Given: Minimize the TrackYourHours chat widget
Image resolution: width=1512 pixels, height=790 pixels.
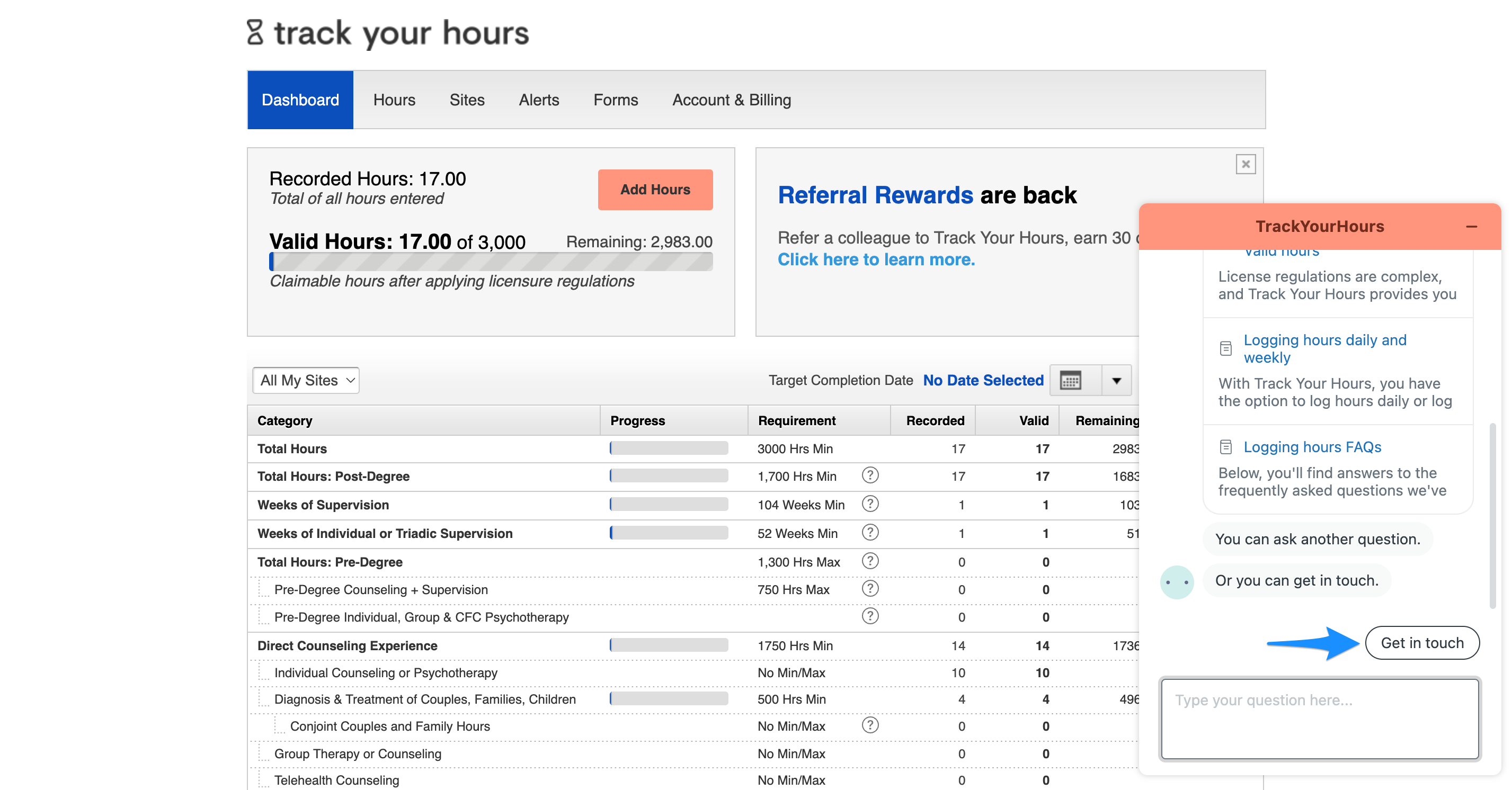Looking at the screenshot, I should [x=1471, y=227].
